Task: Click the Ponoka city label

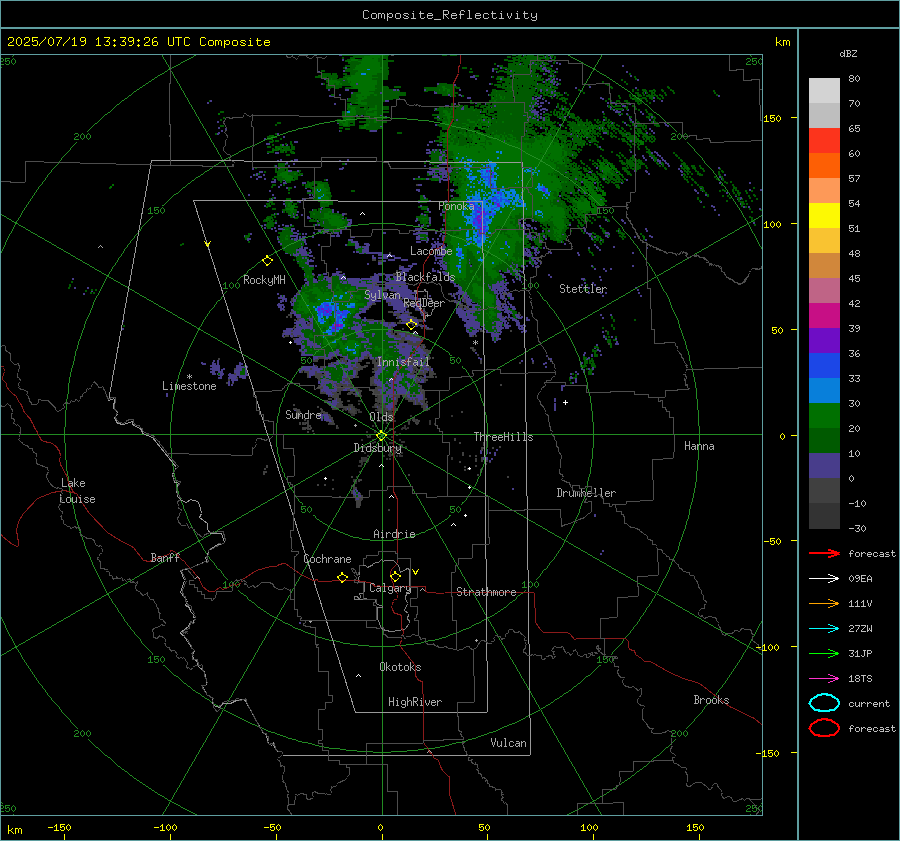Action: click(x=456, y=206)
